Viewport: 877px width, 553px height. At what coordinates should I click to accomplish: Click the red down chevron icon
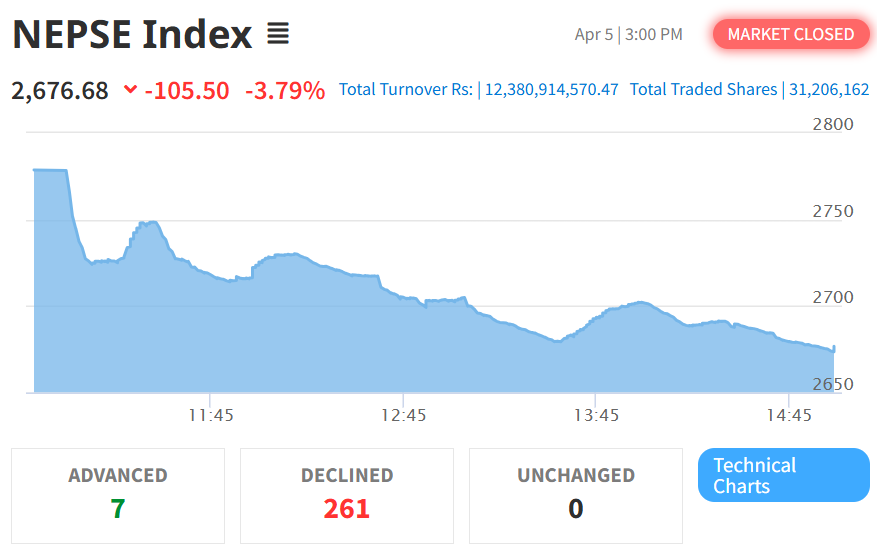pos(130,90)
